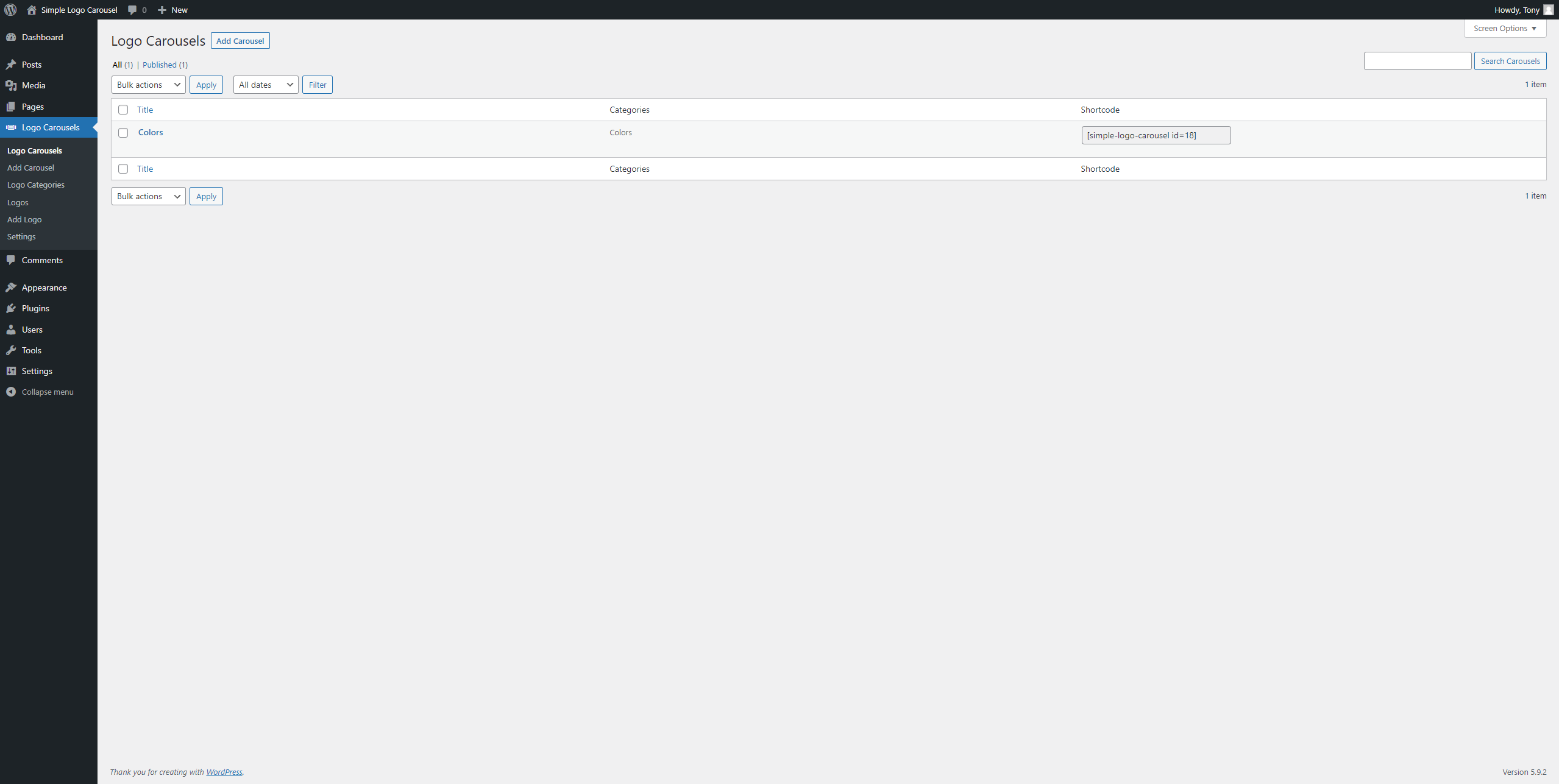This screenshot has height=784, width=1559.
Task: Click the Media icon in sidebar
Action: click(x=11, y=85)
